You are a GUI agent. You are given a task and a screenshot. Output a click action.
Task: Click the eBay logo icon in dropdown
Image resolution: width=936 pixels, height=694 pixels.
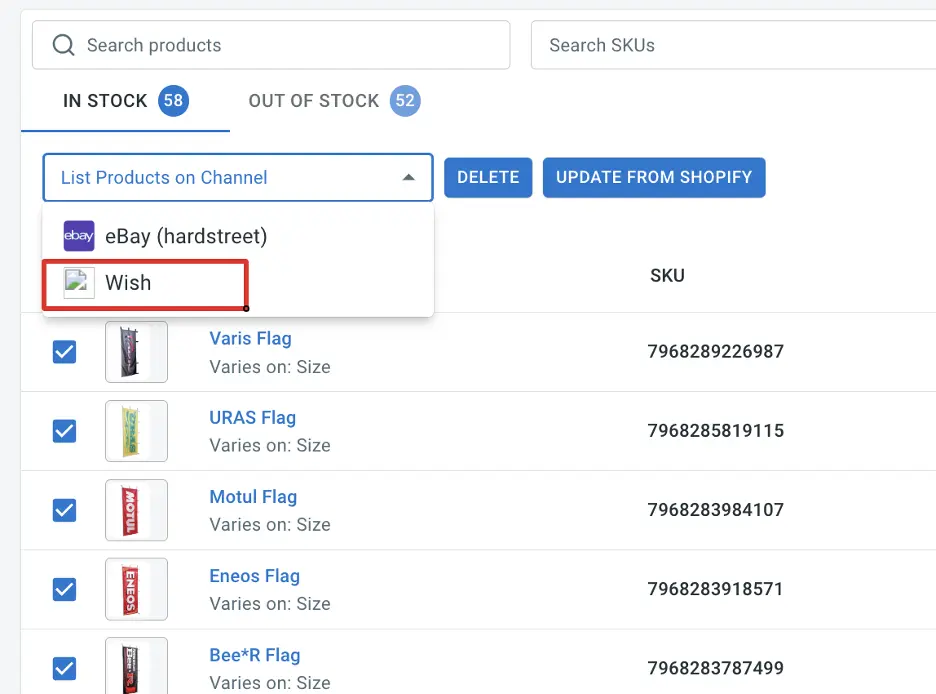pyautogui.click(x=79, y=236)
